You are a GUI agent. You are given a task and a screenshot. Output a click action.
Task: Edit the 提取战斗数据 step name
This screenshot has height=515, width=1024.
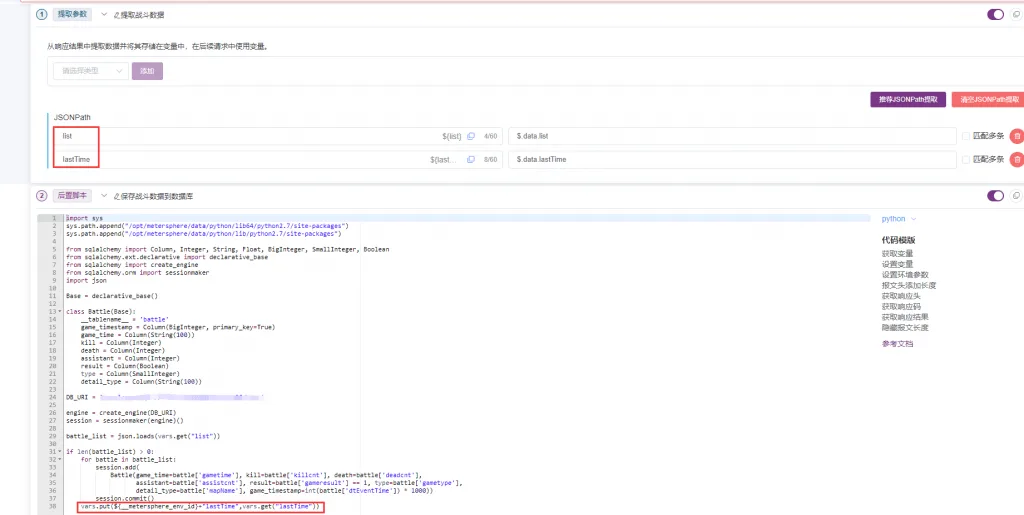pyautogui.click(x=138, y=14)
